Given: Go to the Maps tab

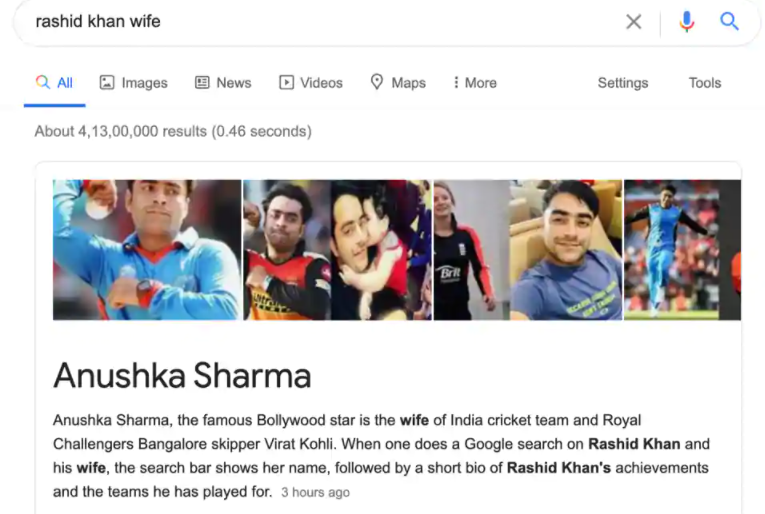Looking at the screenshot, I should click(398, 83).
